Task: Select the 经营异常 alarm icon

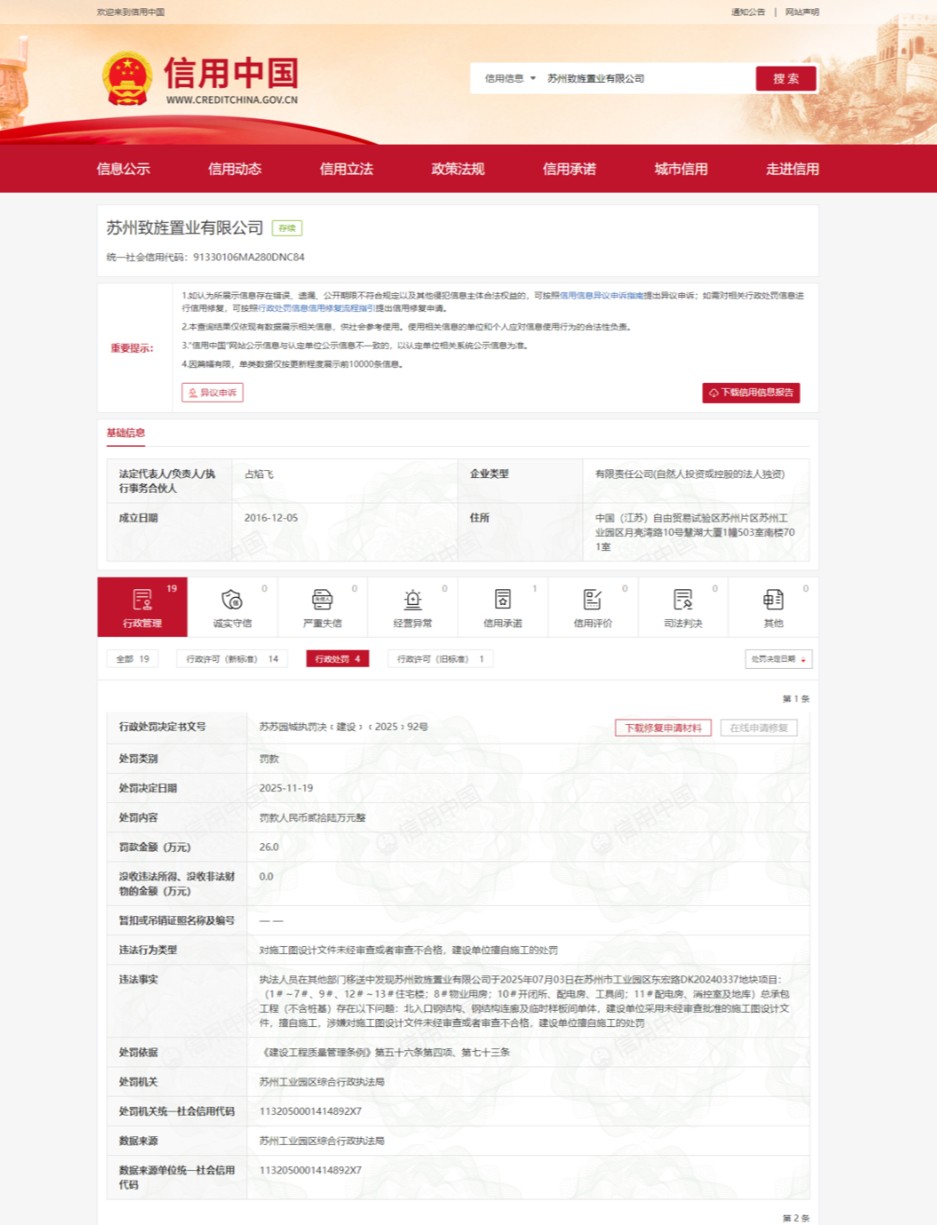Action: tap(412, 600)
